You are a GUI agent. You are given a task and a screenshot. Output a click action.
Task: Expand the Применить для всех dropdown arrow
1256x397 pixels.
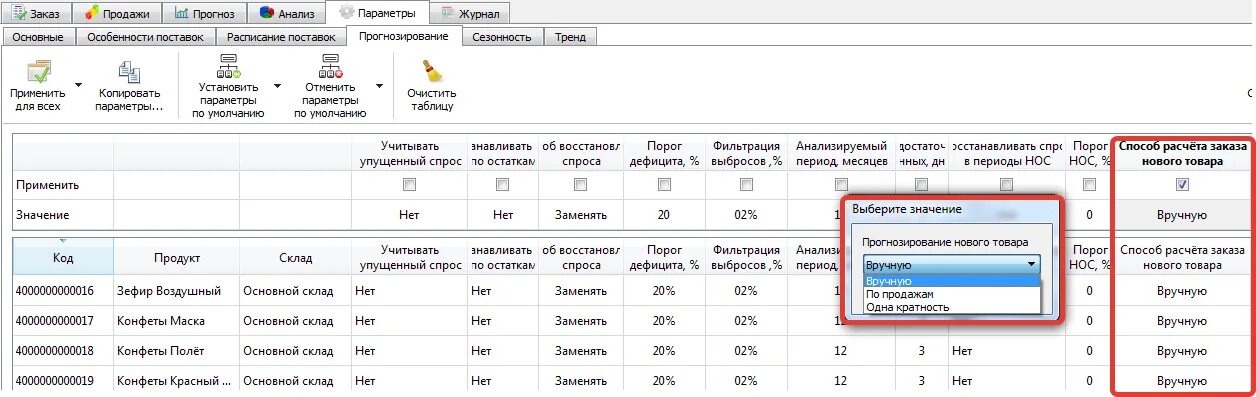click(78, 85)
